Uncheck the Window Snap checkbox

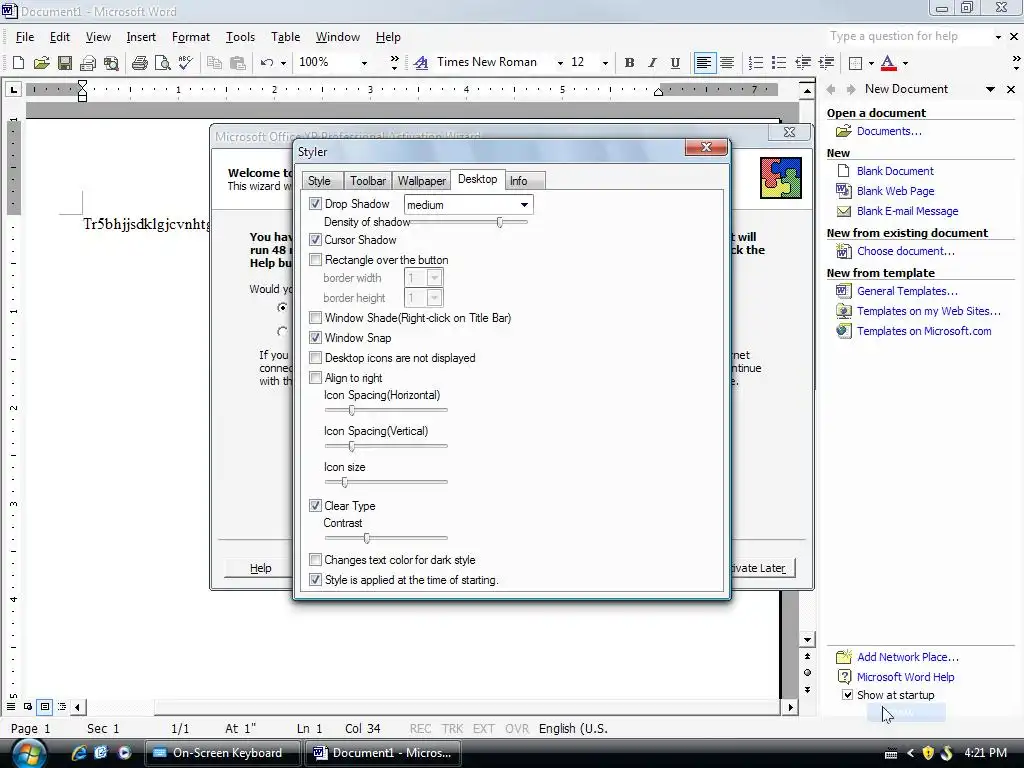click(315, 338)
